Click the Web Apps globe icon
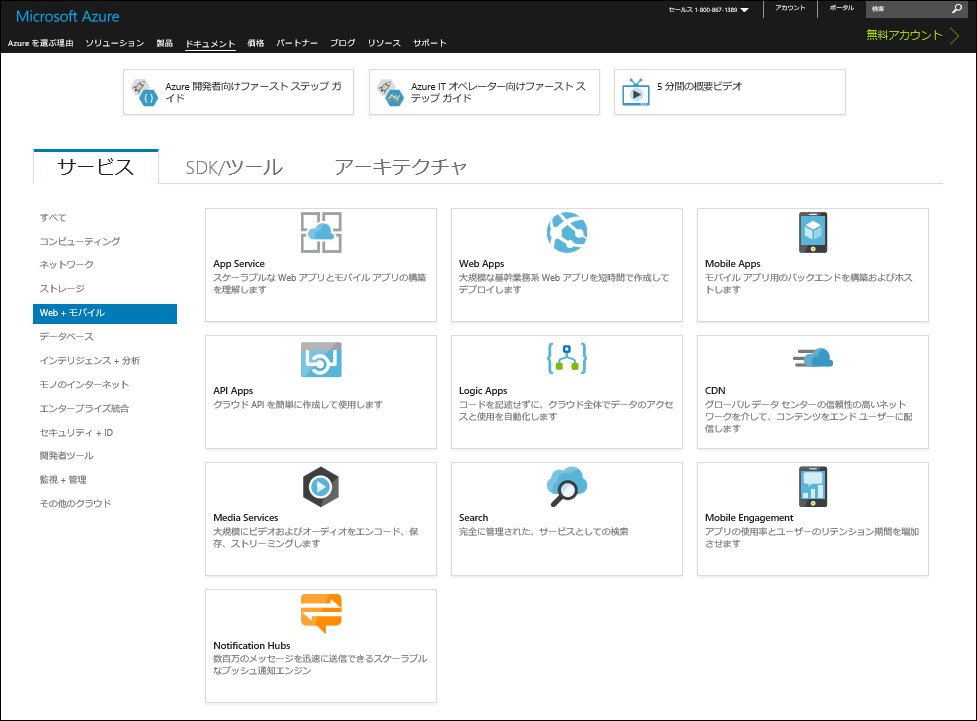 click(x=567, y=232)
